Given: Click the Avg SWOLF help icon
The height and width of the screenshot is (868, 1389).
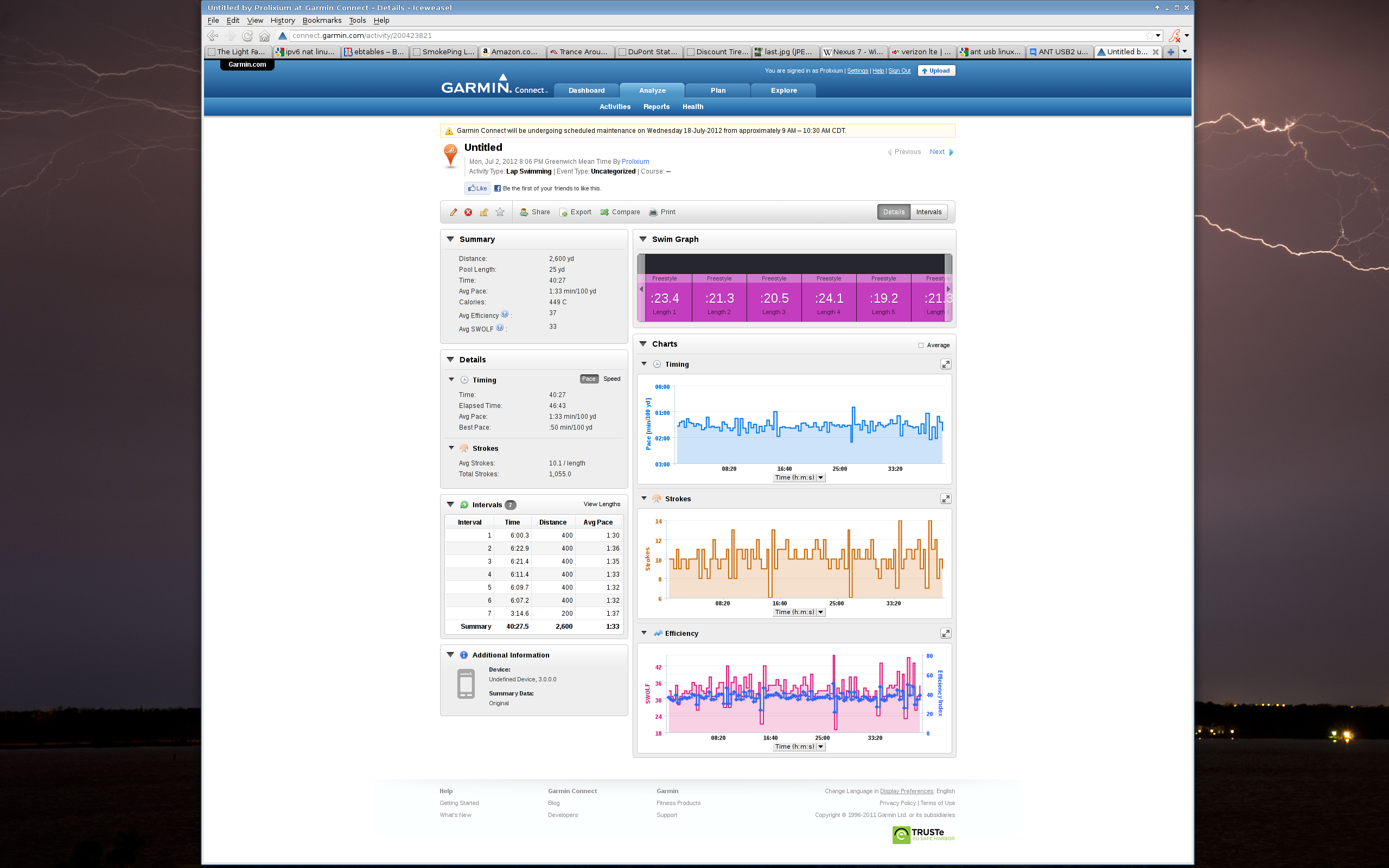Looking at the screenshot, I should (499, 328).
